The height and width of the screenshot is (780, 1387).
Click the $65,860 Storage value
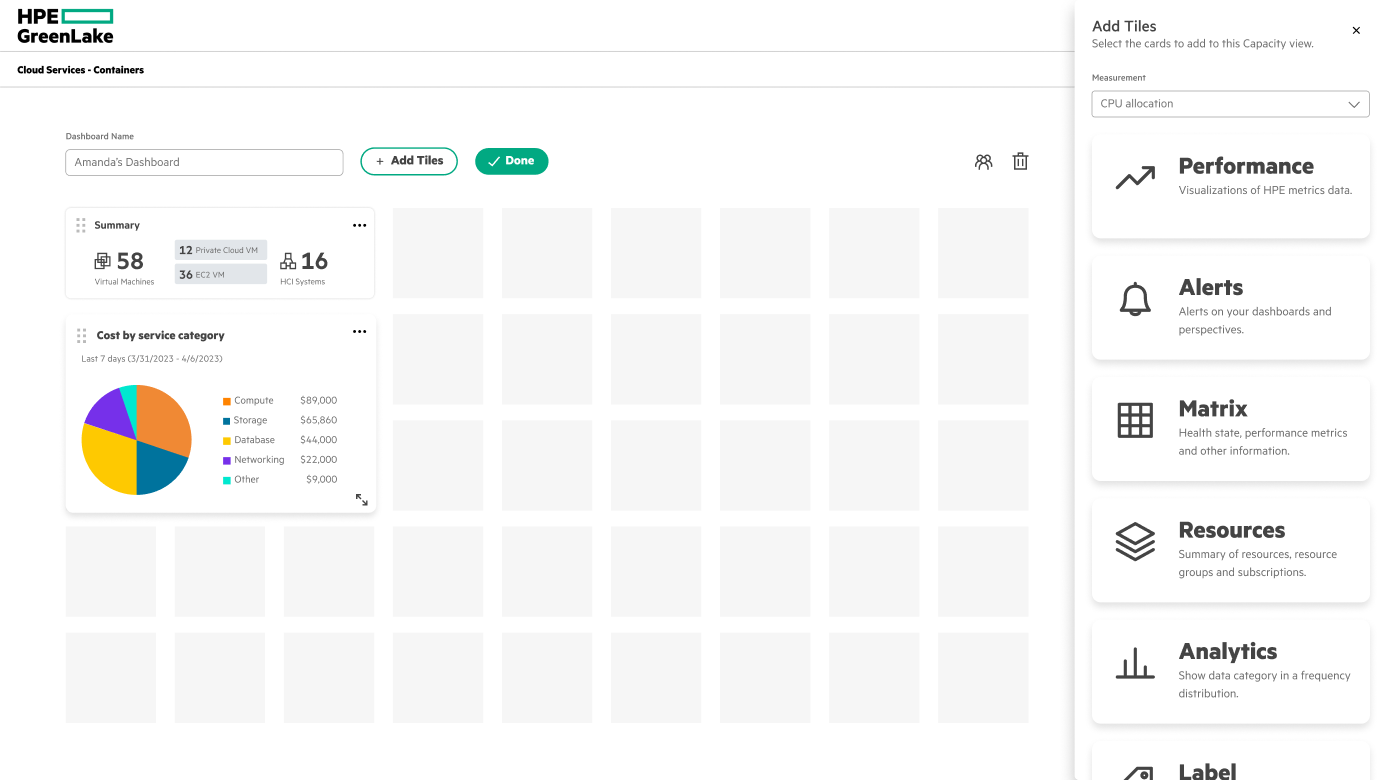(318, 421)
